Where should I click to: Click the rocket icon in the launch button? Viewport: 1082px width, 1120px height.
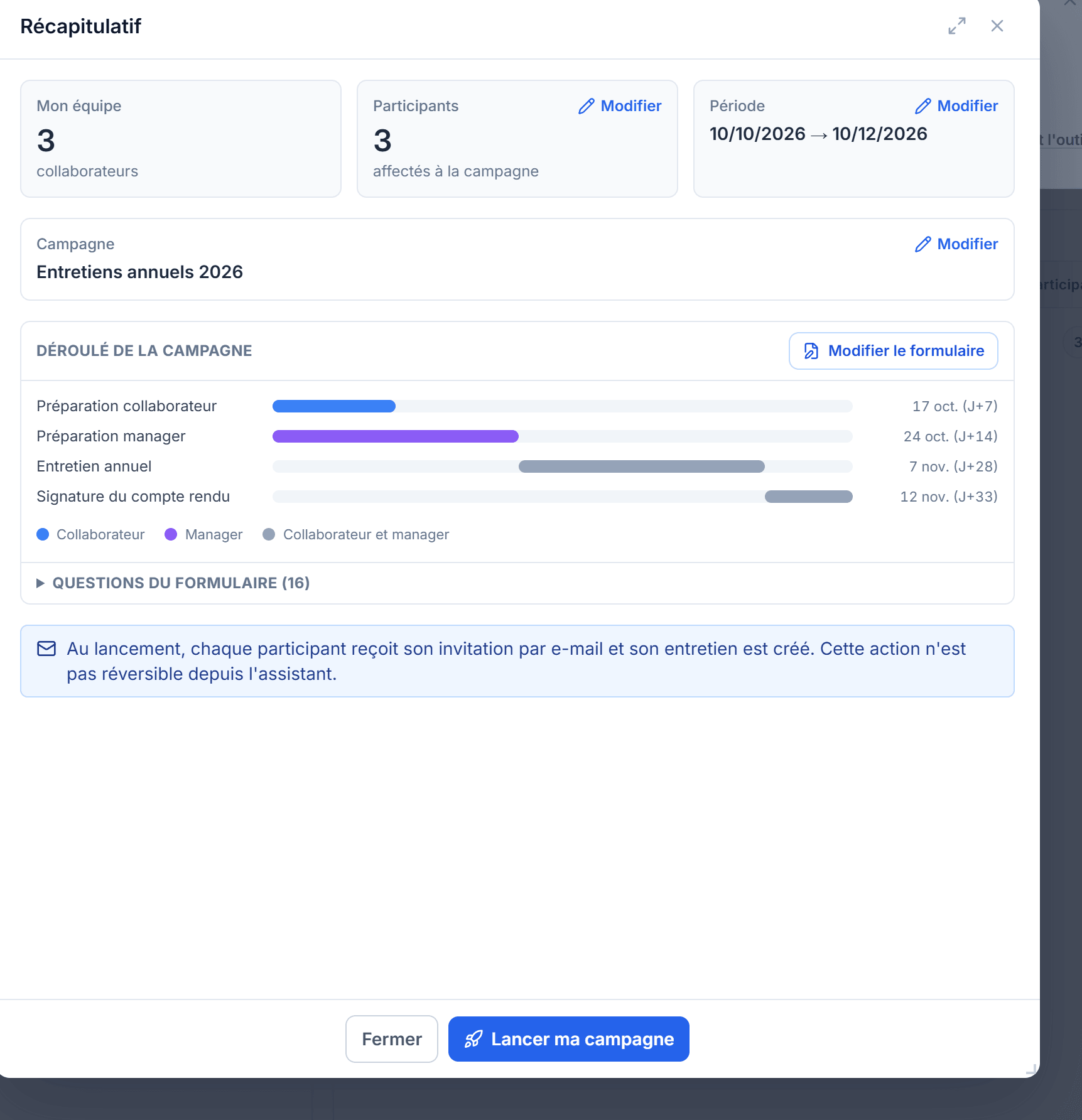(x=473, y=1039)
